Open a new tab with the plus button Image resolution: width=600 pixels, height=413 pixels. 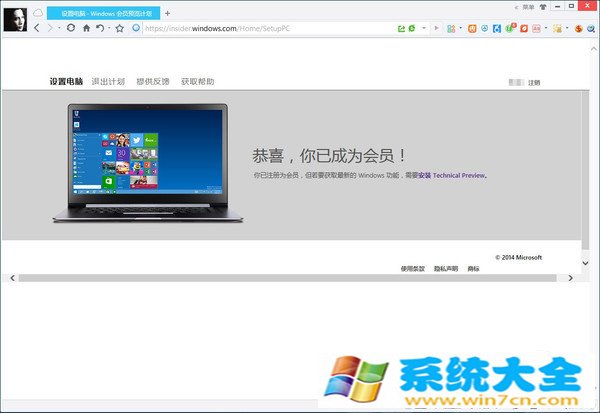[168, 13]
